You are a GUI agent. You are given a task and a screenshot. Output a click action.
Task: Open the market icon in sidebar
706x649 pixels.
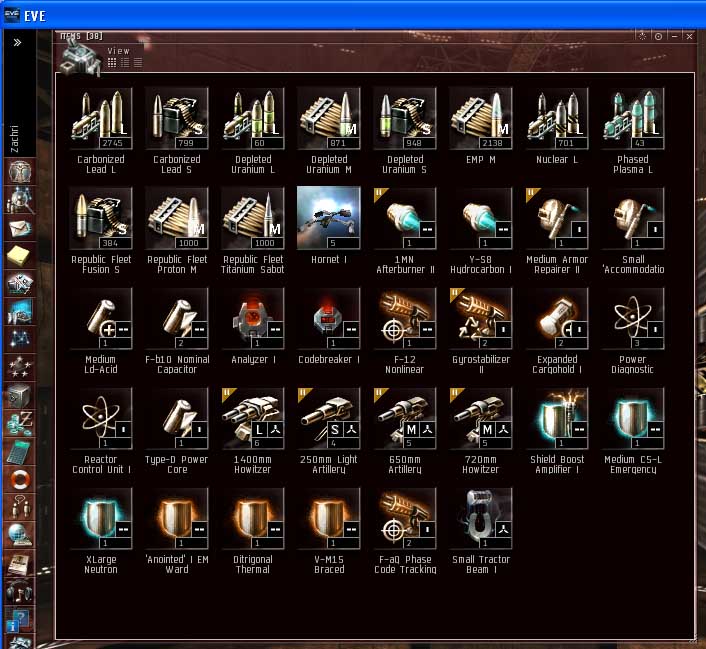[x=20, y=312]
